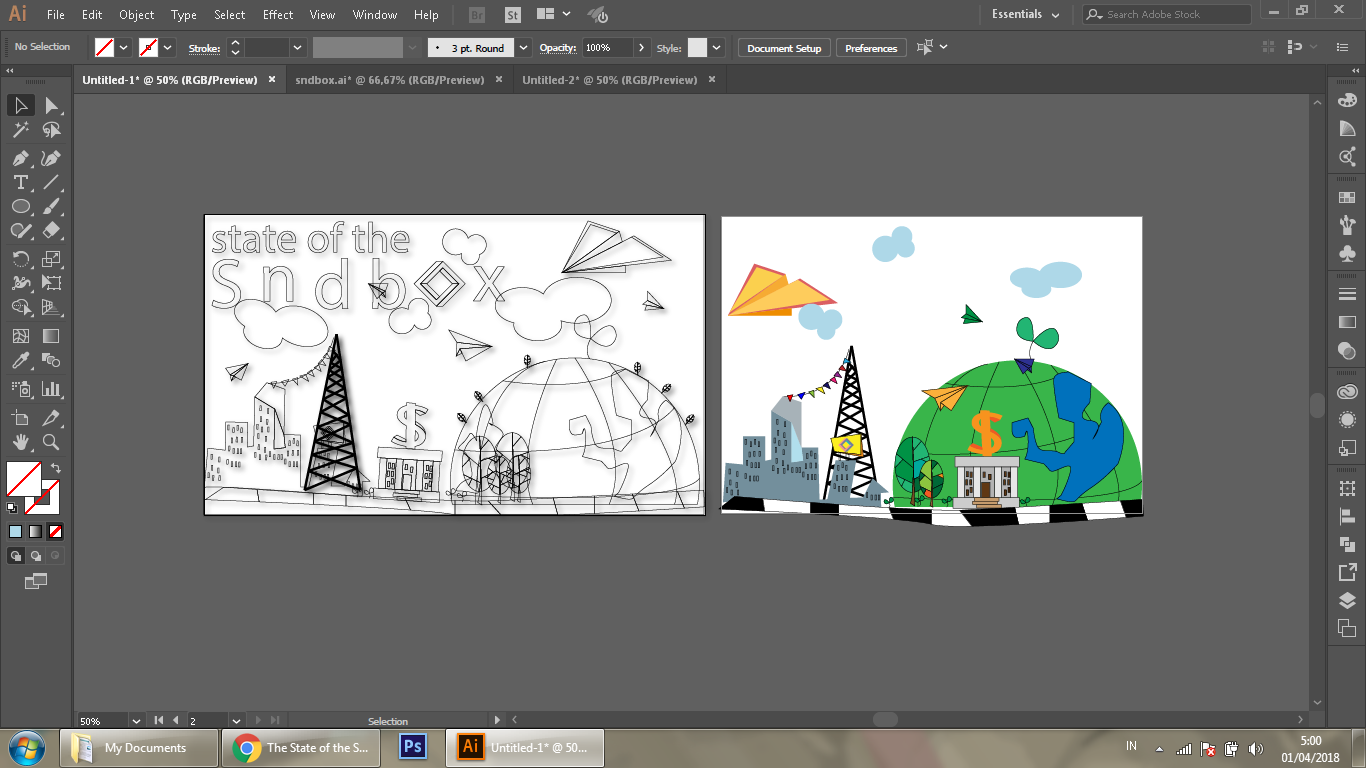Open the Brushes panel

[1347, 226]
